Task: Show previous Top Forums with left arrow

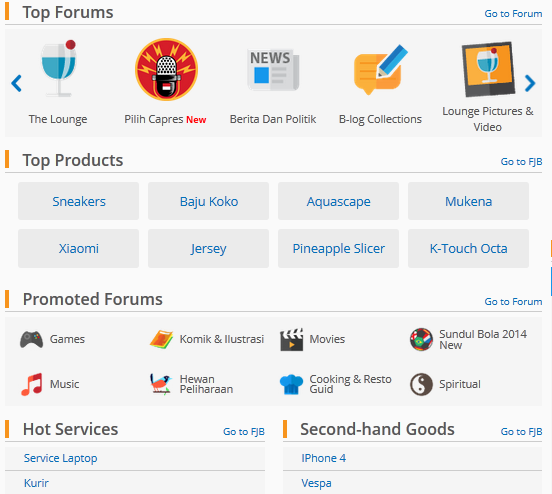Action: (17, 83)
